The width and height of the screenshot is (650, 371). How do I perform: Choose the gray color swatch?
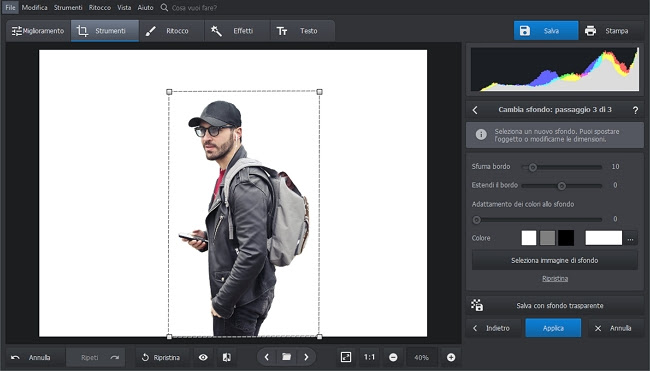(x=547, y=238)
